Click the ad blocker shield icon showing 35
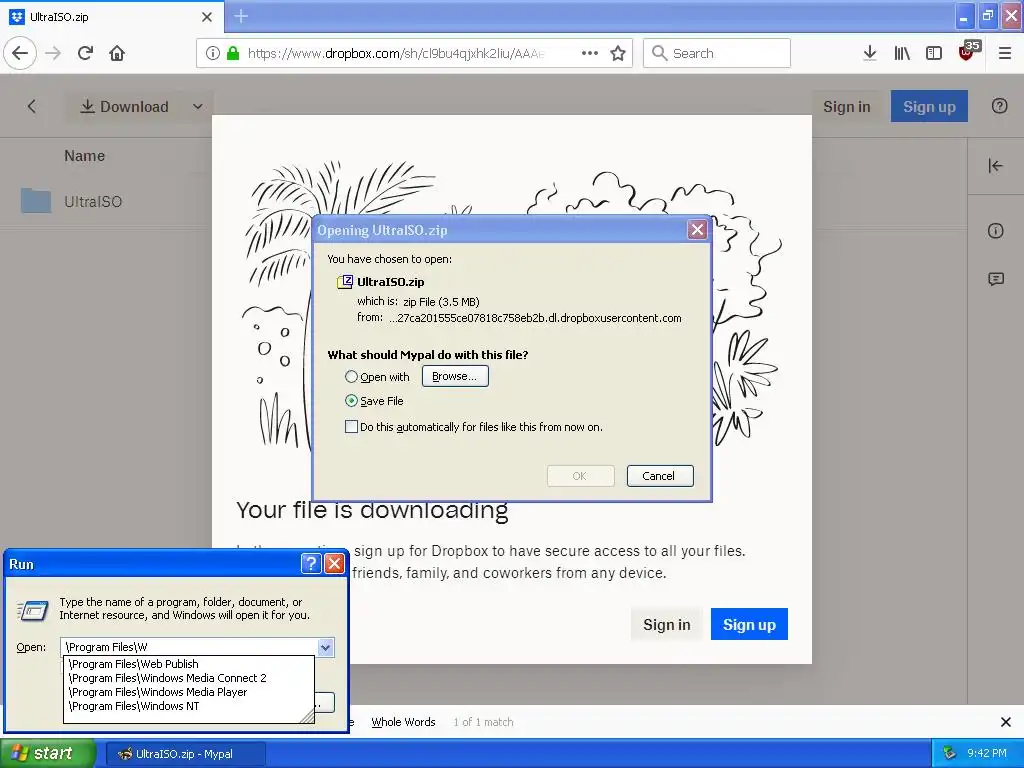 (x=968, y=52)
